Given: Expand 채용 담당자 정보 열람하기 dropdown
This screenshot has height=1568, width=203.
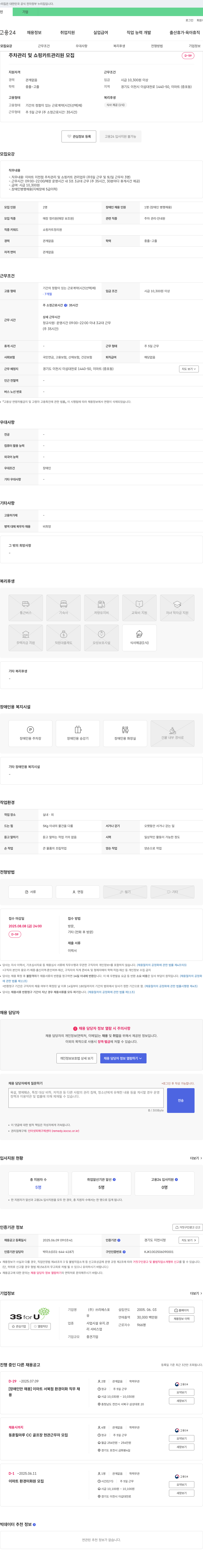Looking at the screenshot, I should point(123,1059).
